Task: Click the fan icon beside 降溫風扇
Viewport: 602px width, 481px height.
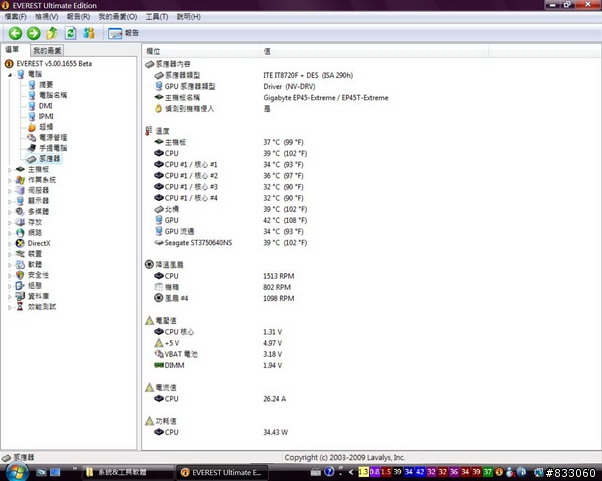Action: click(149, 264)
